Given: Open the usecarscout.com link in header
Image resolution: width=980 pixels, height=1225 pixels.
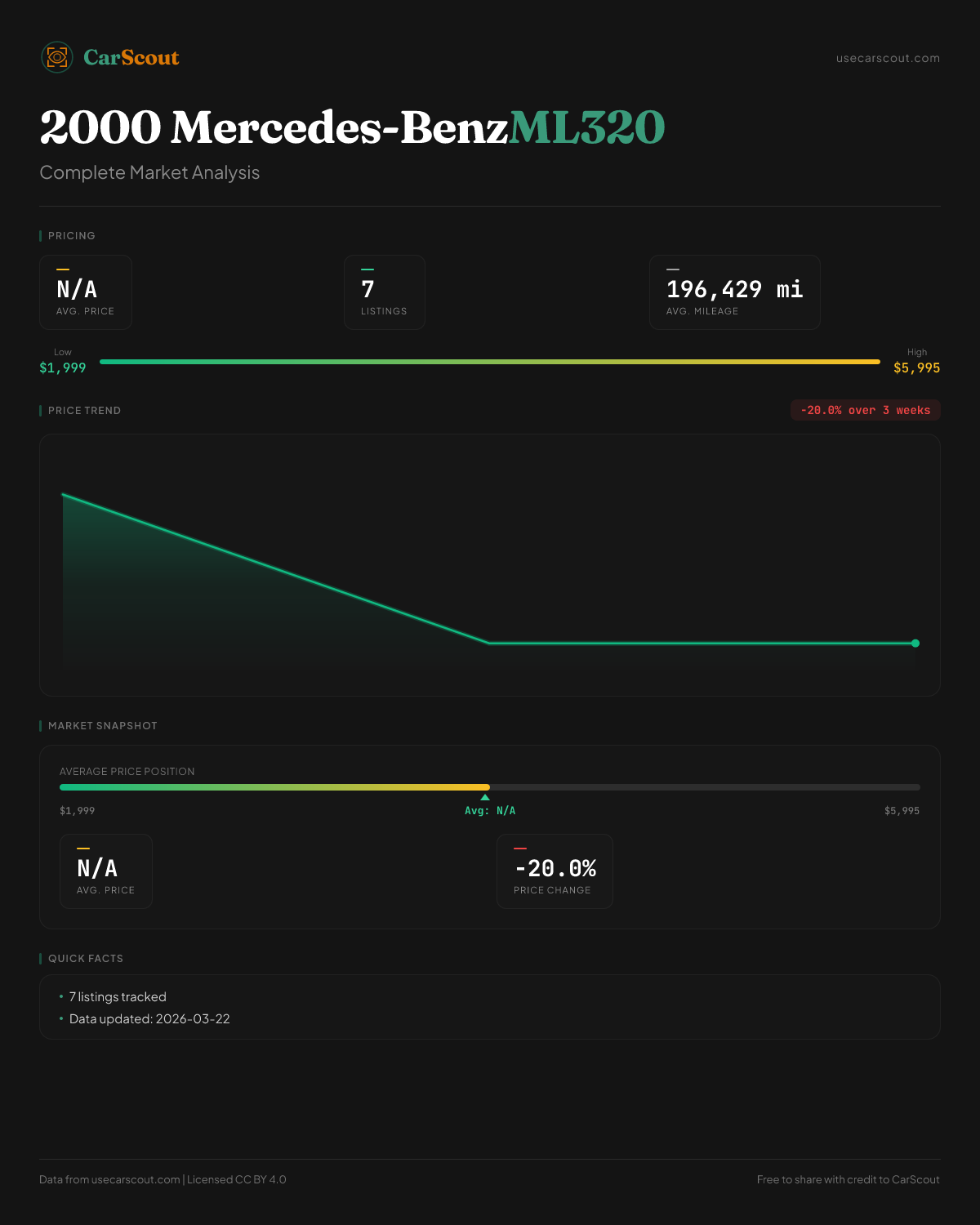Looking at the screenshot, I should coord(888,58).
